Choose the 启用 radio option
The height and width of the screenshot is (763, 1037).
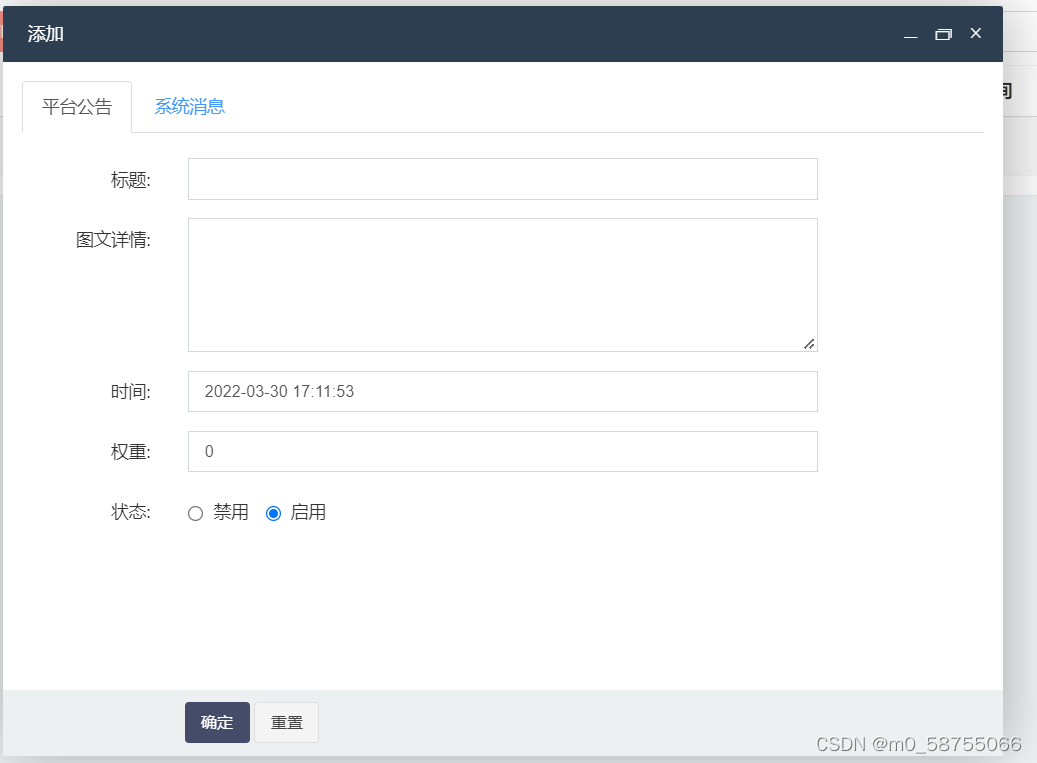tap(273, 513)
